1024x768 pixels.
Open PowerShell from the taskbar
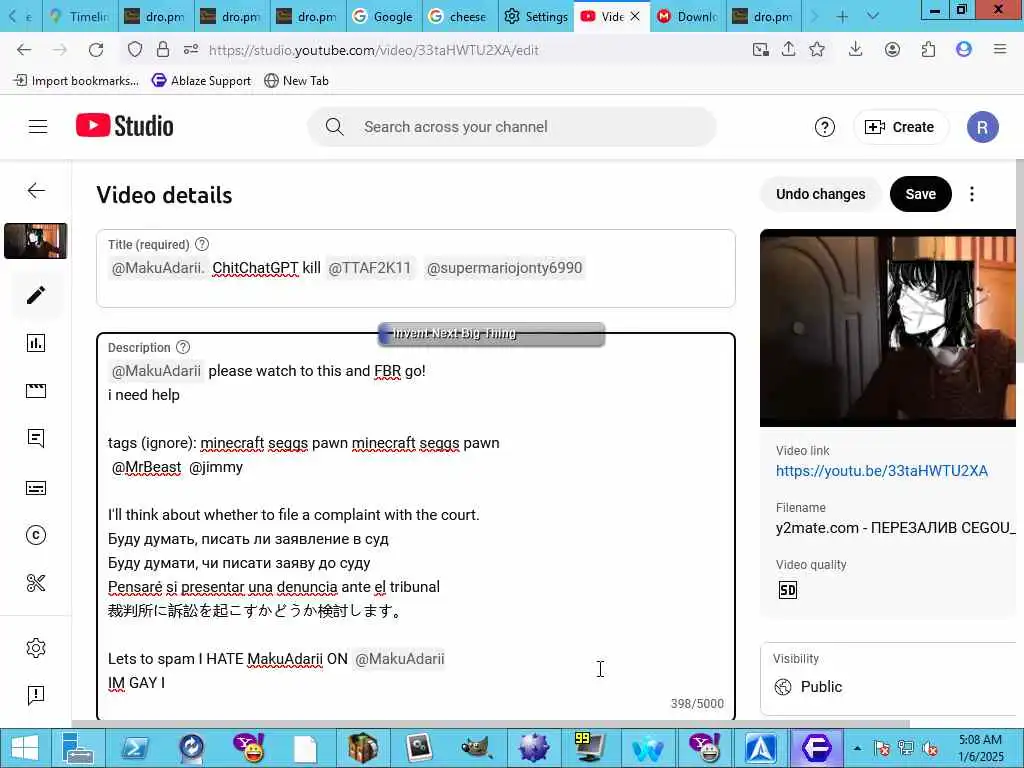pyautogui.click(x=135, y=748)
